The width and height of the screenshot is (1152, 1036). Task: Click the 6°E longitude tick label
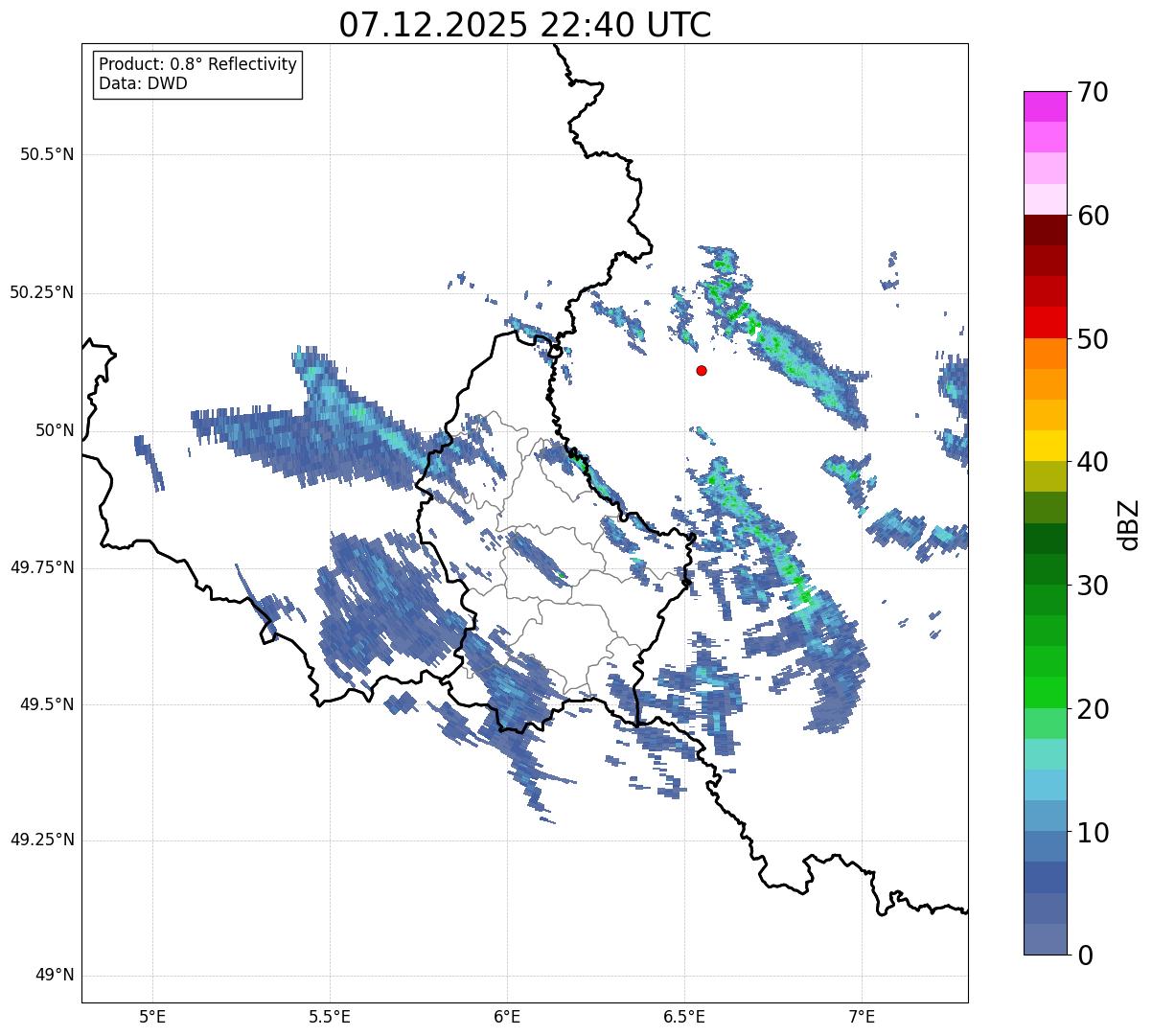coord(507,1016)
